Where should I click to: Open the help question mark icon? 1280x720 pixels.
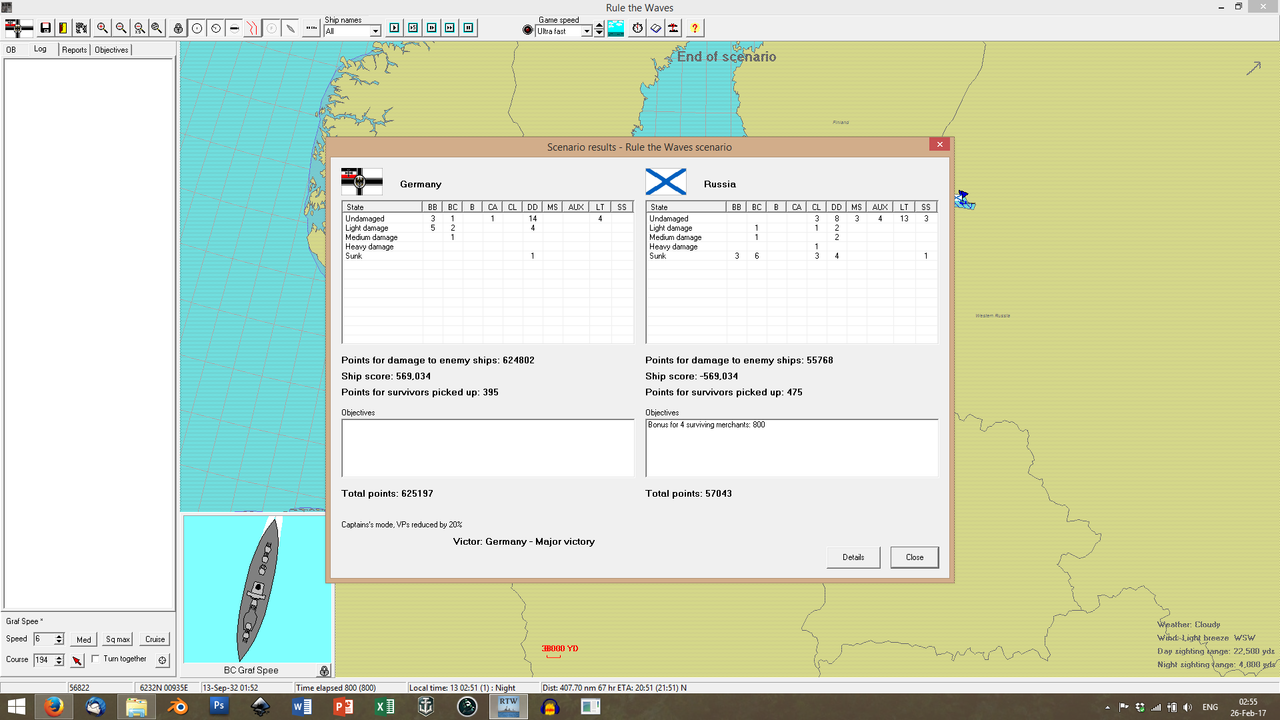click(695, 28)
